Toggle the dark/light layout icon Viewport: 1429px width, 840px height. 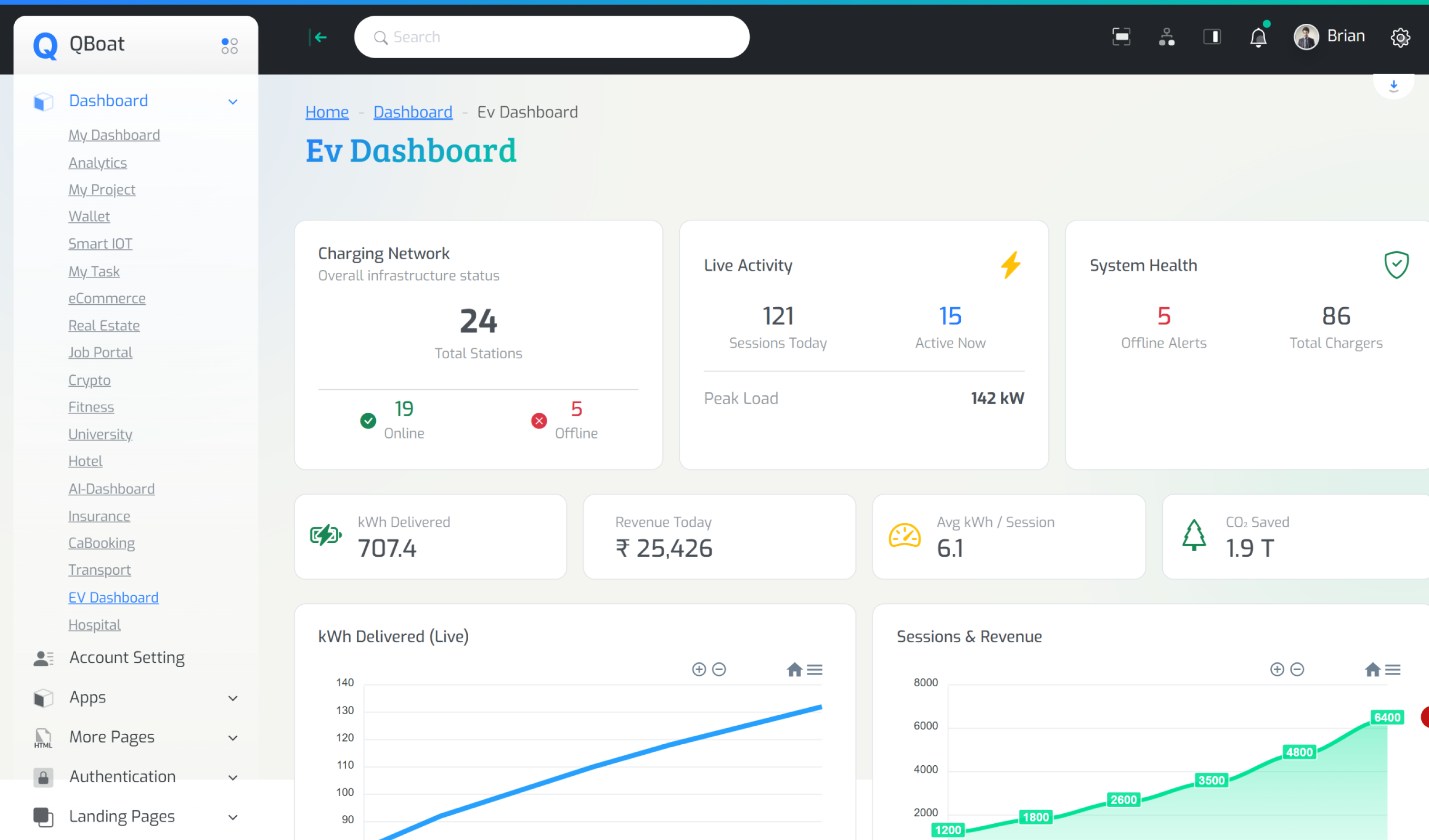click(x=1212, y=38)
